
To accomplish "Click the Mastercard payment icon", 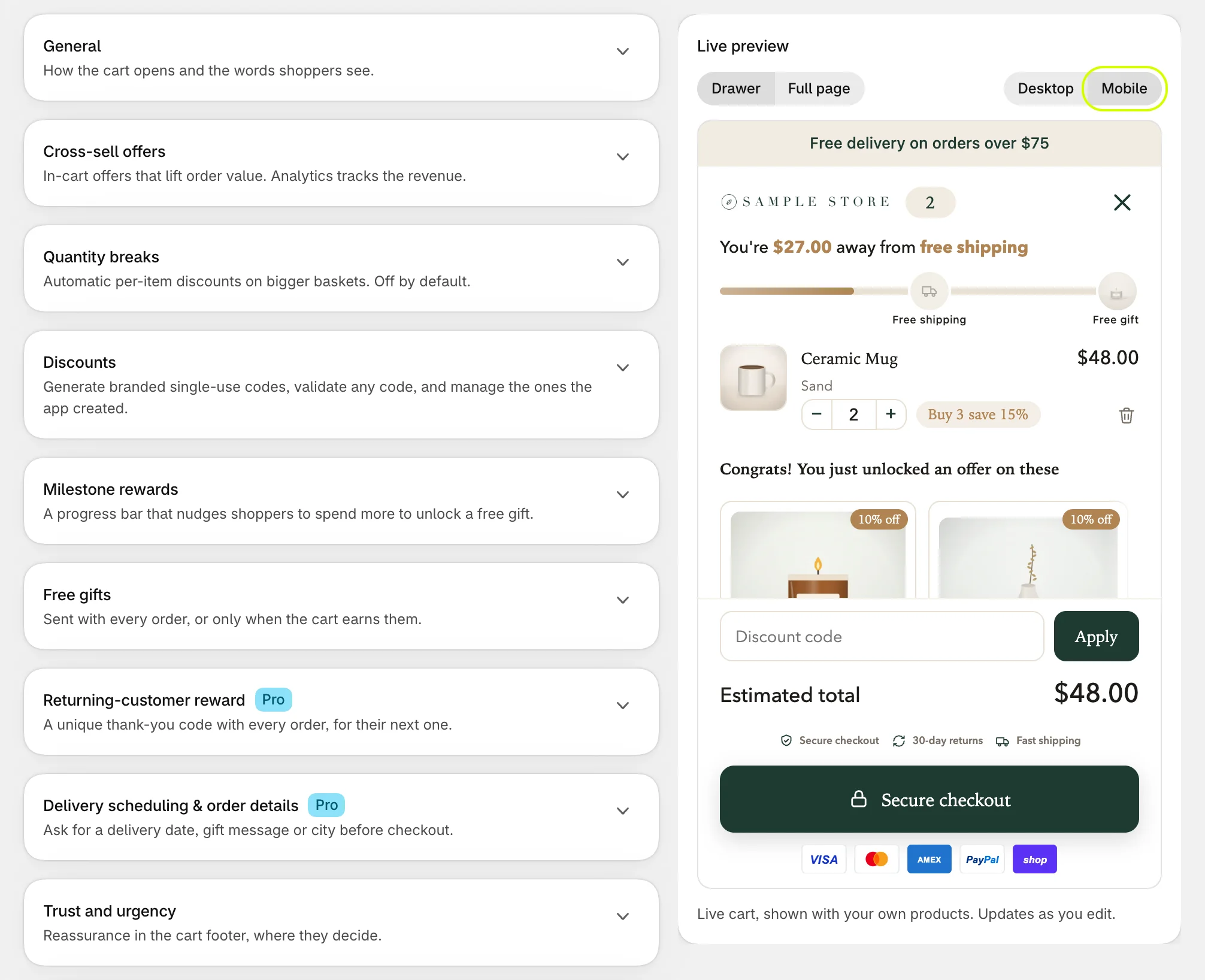I will 876,859.
